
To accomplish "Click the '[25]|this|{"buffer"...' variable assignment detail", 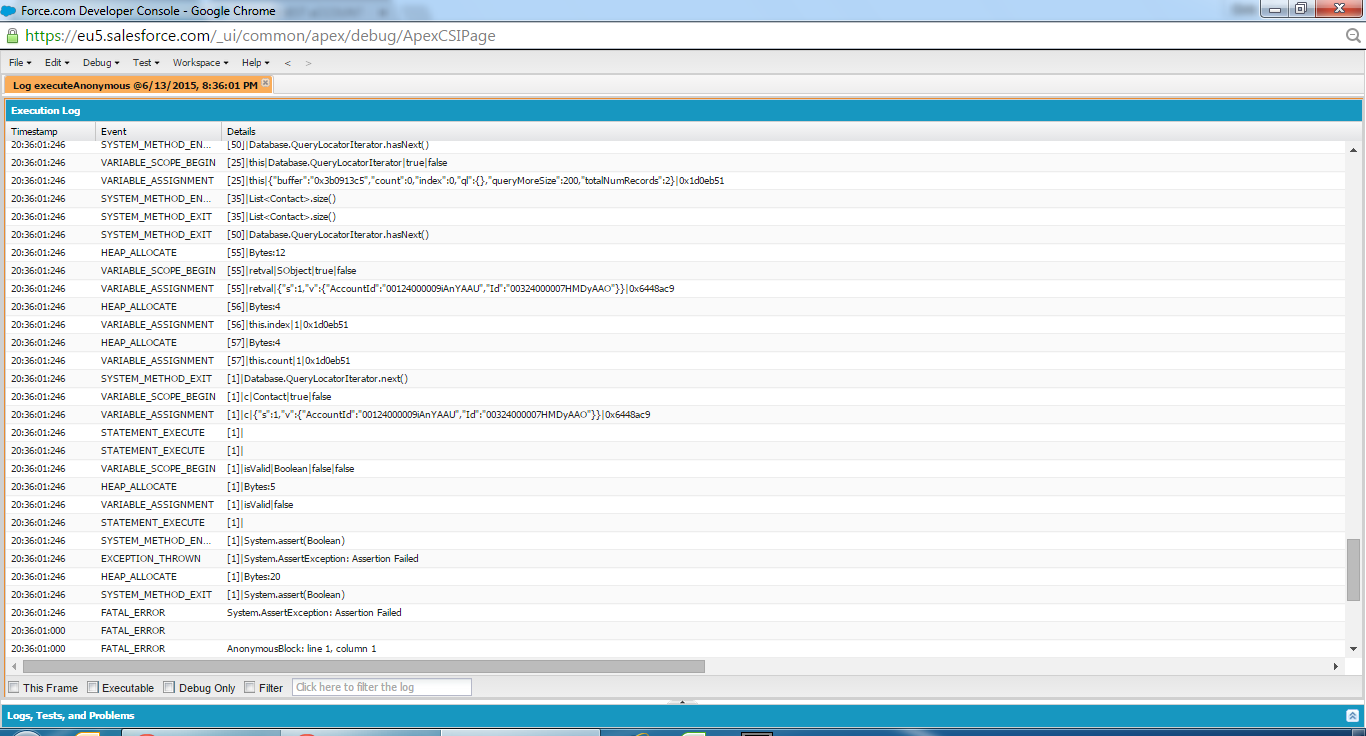I will (x=475, y=180).
